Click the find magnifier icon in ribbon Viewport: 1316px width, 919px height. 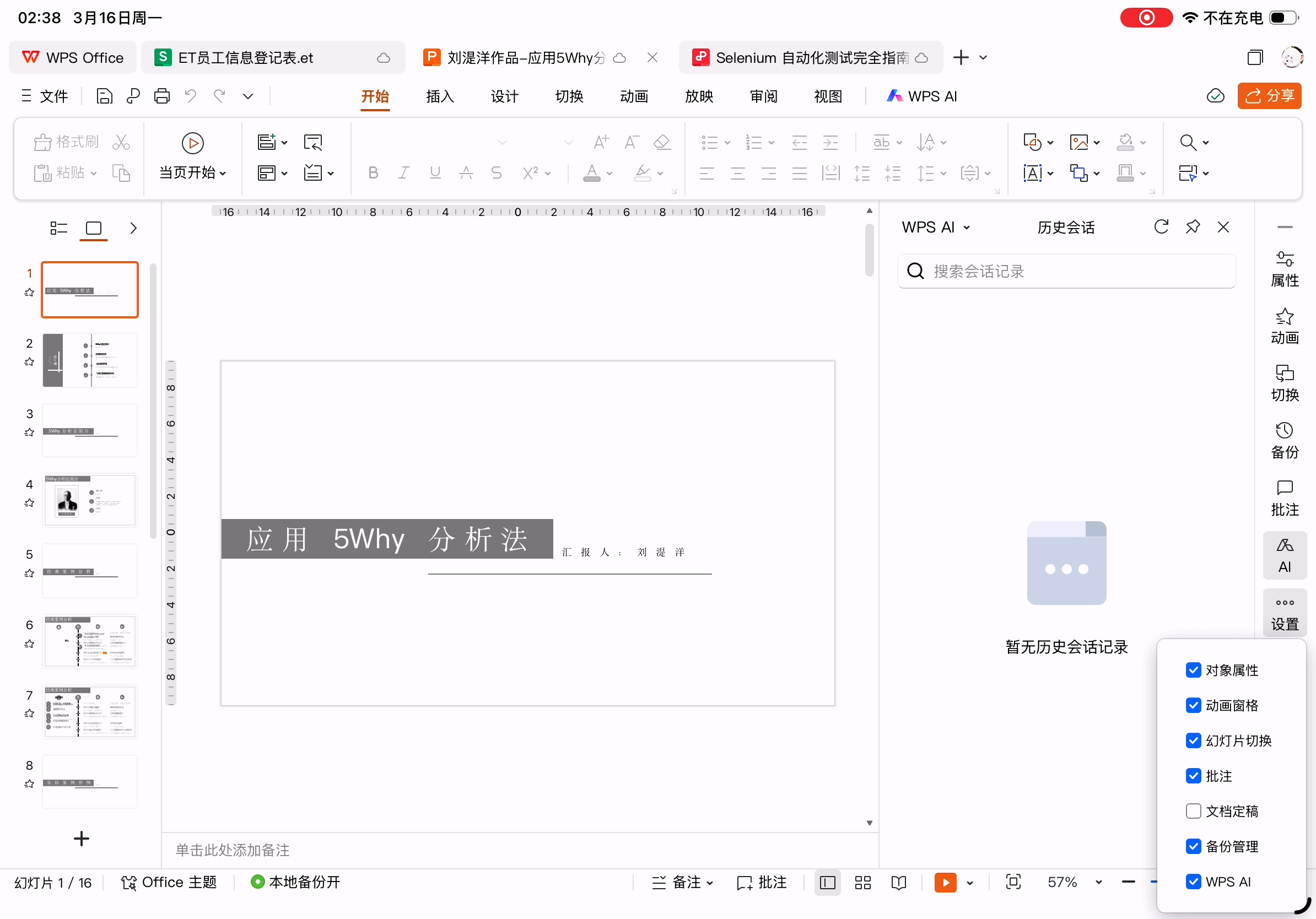[1188, 142]
